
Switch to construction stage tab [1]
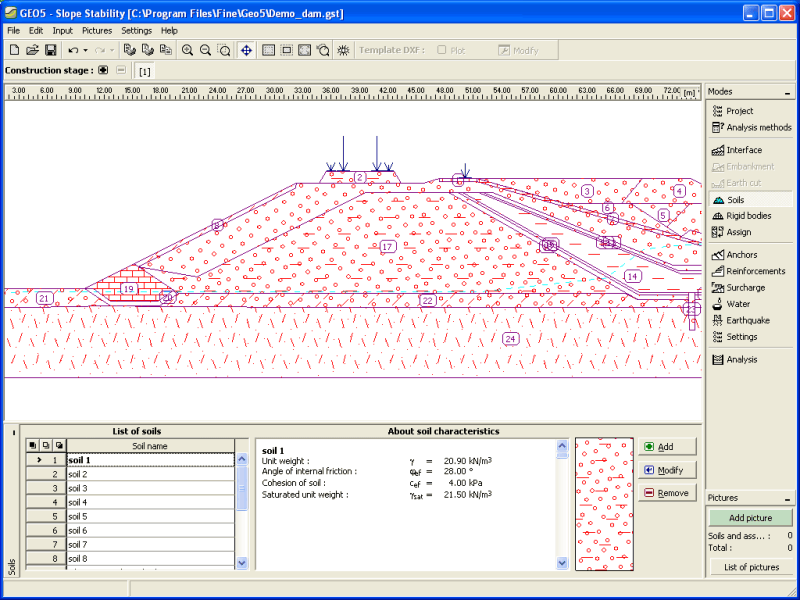[143, 71]
